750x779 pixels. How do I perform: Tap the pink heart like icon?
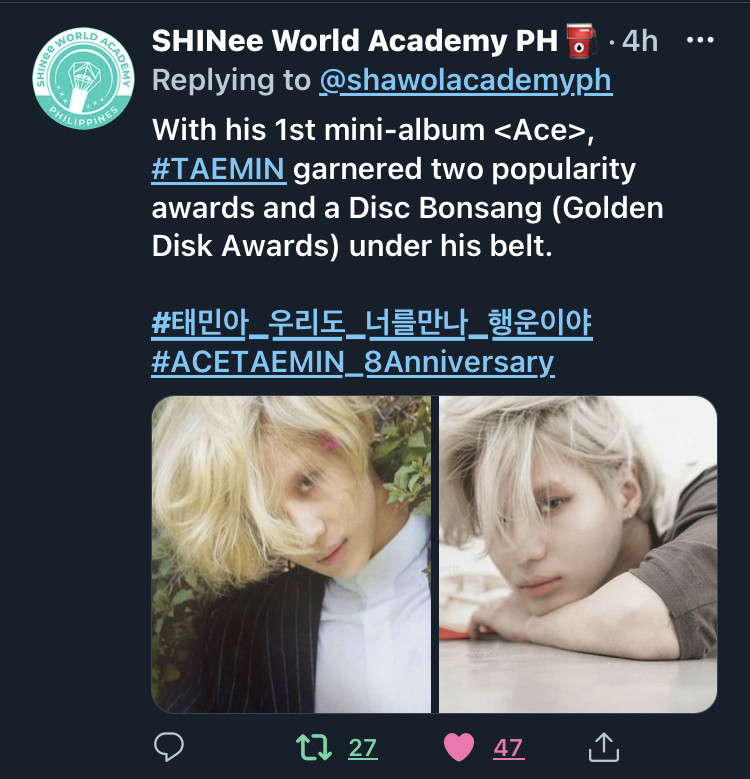pyautogui.click(x=458, y=747)
